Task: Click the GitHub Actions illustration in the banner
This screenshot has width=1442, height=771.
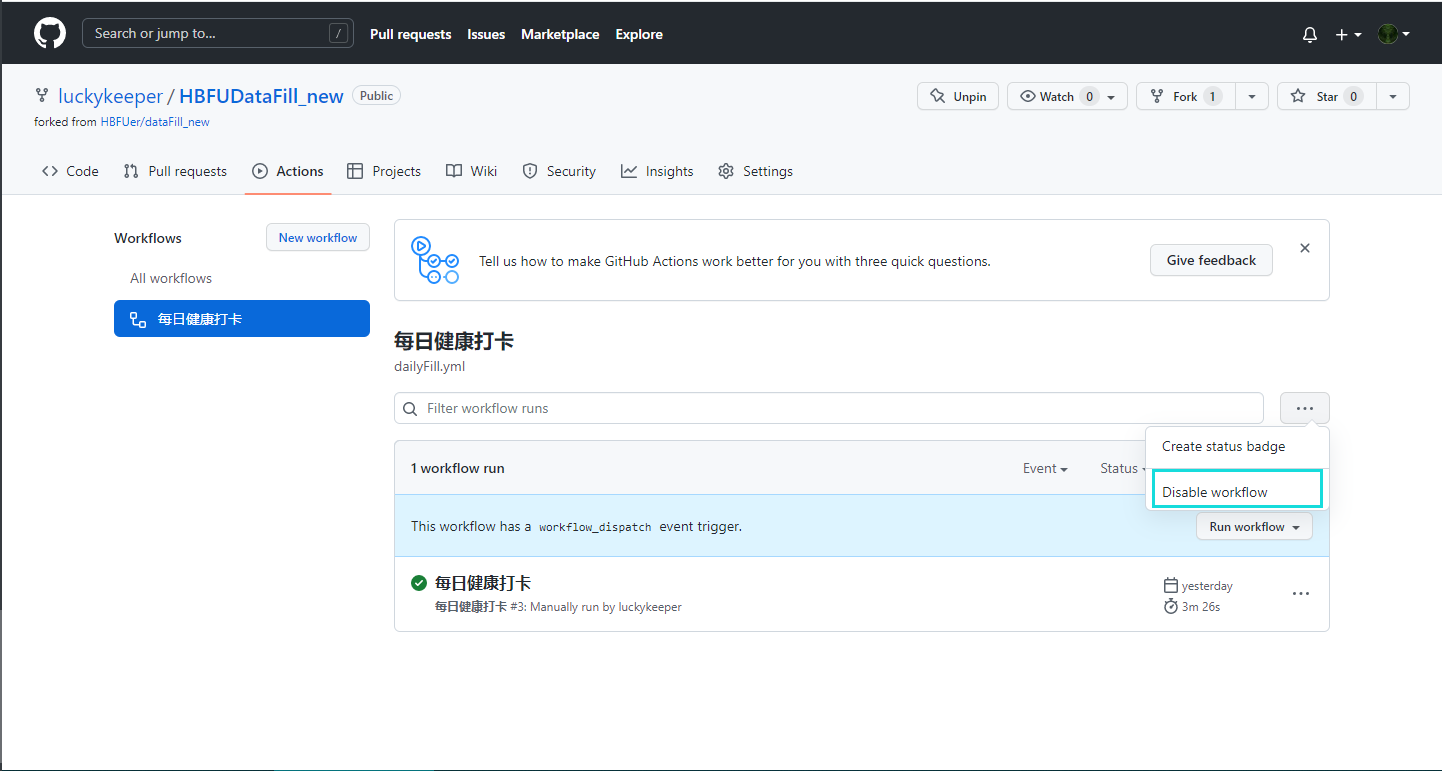Action: tap(436, 260)
